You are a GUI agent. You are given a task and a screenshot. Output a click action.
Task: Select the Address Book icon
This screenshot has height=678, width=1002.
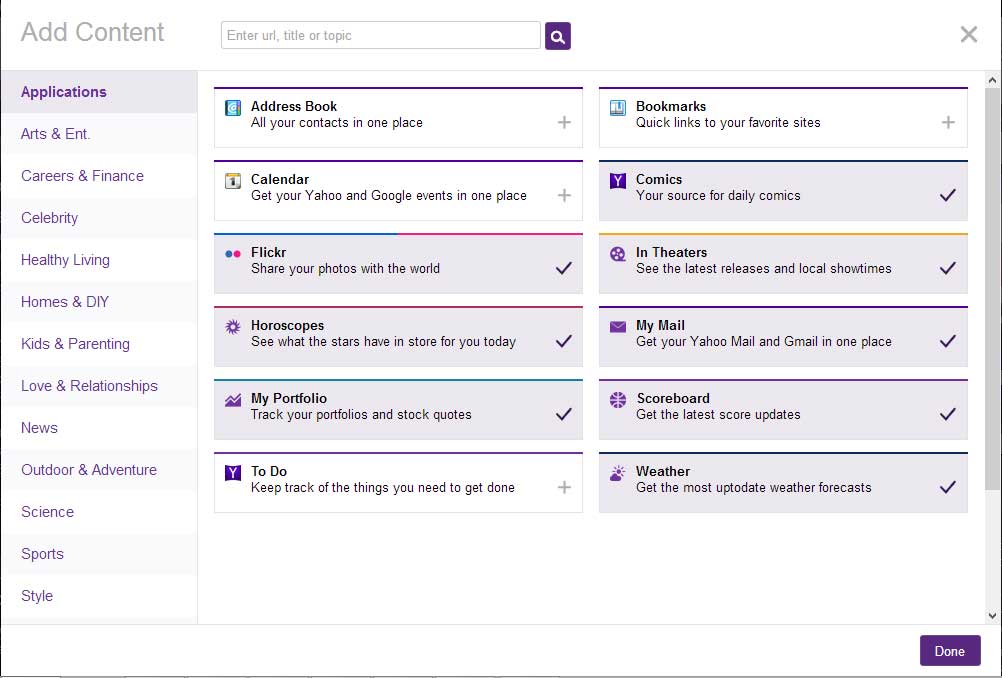[x=232, y=106]
